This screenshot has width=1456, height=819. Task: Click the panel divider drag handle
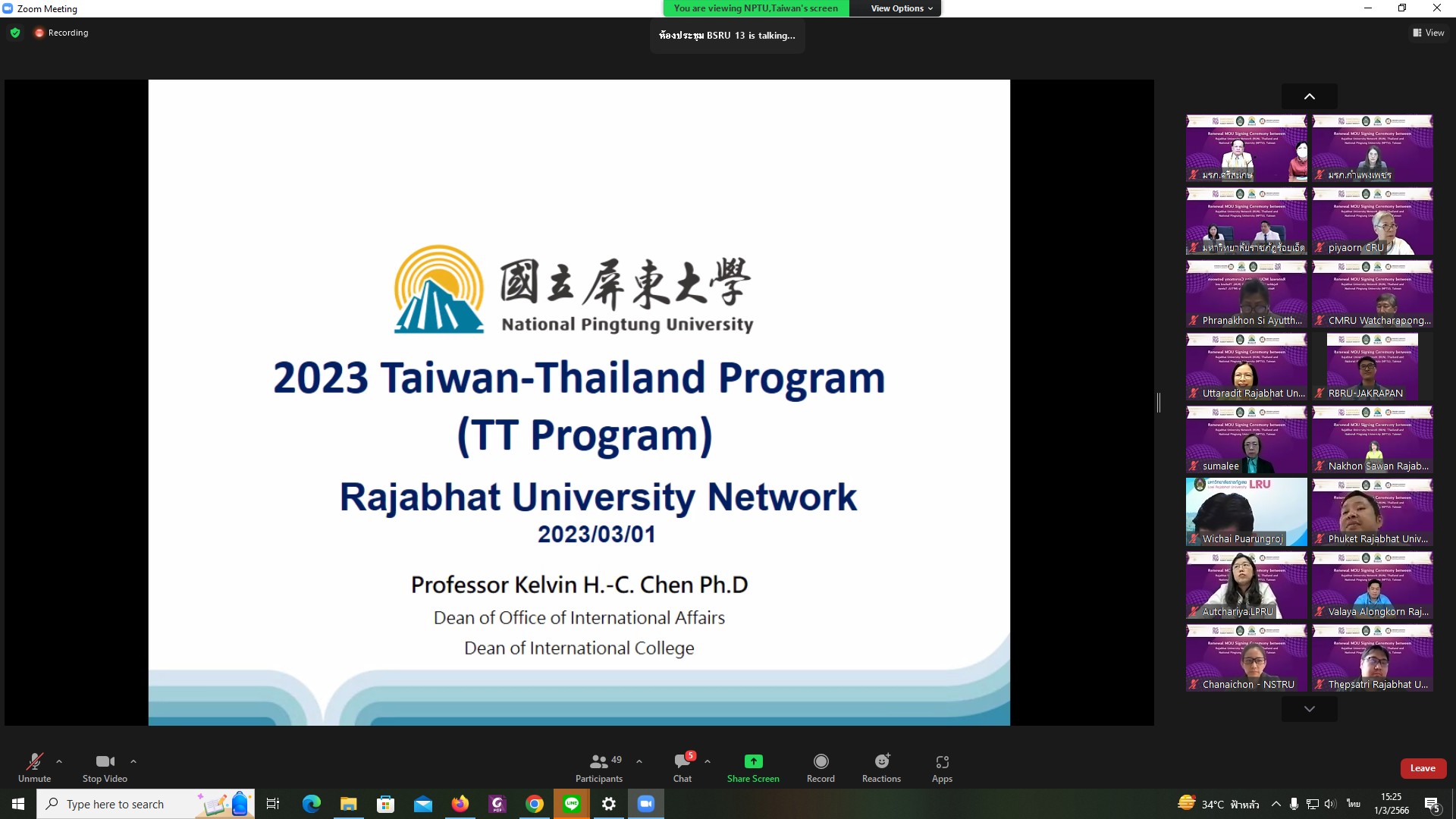1159,403
